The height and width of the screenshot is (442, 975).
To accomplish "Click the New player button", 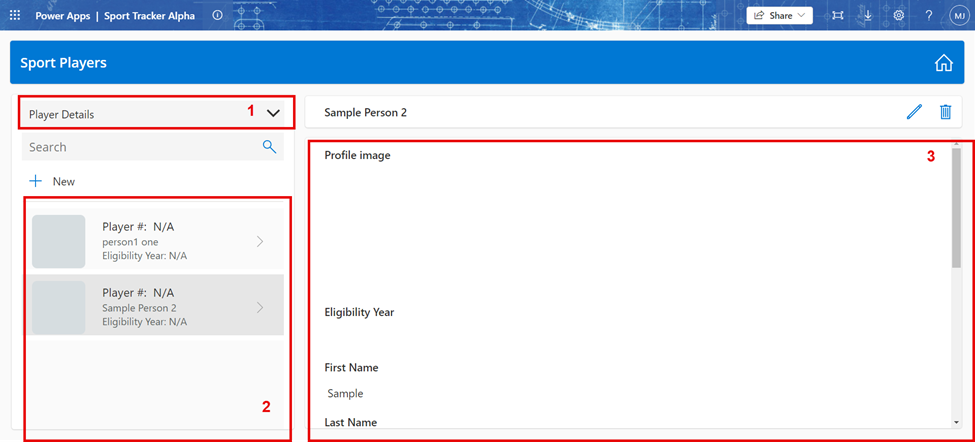I will click(52, 181).
